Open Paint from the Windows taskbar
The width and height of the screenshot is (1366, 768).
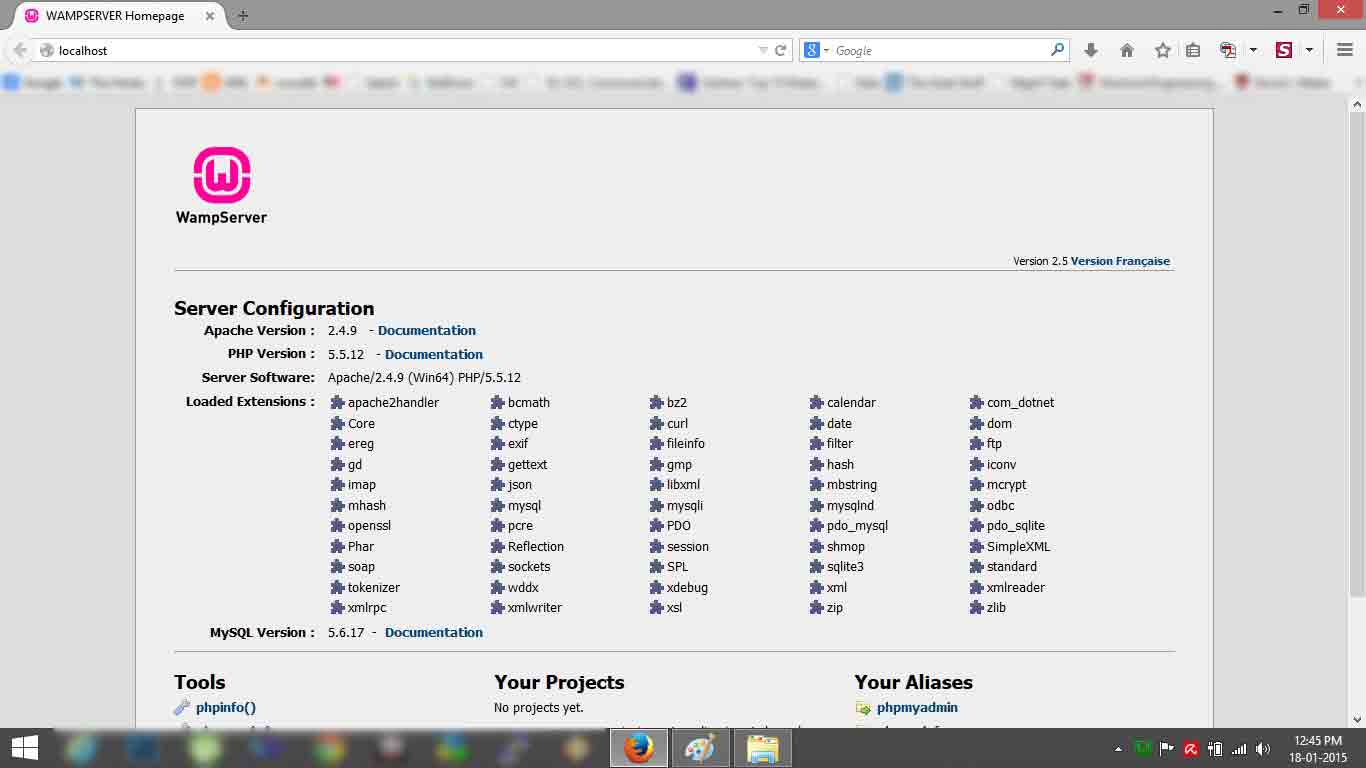click(x=701, y=748)
